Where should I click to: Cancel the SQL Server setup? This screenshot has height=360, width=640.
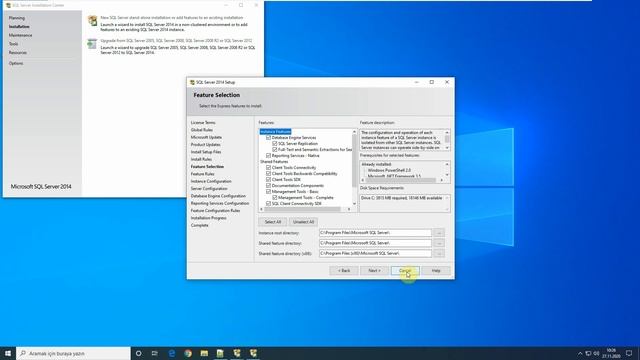[405, 271]
